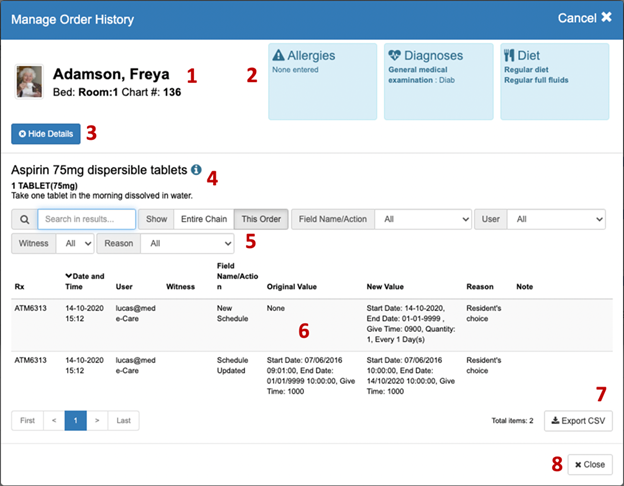Click the Diagnoses heartbeat icon
The height and width of the screenshot is (486, 624).
click(x=394, y=56)
